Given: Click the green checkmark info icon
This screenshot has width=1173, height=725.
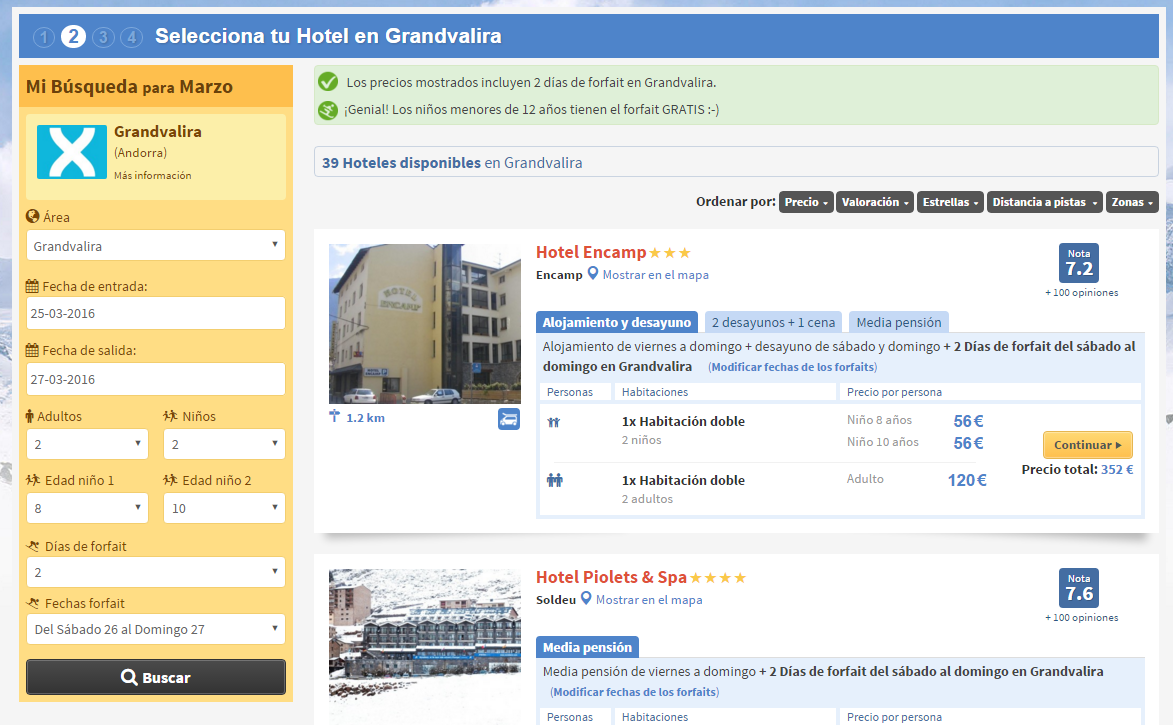Looking at the screenshot, I should 328,82.
